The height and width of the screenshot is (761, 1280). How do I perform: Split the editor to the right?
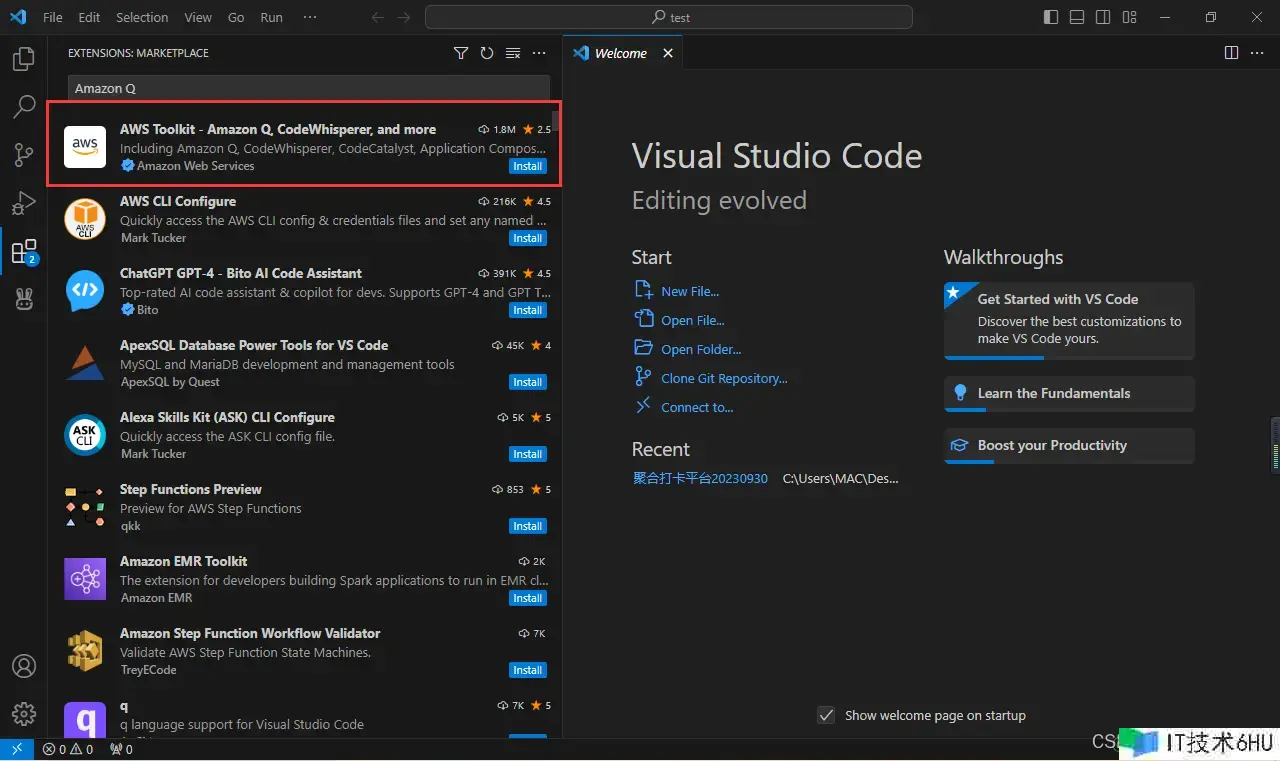coord(1231,53)
